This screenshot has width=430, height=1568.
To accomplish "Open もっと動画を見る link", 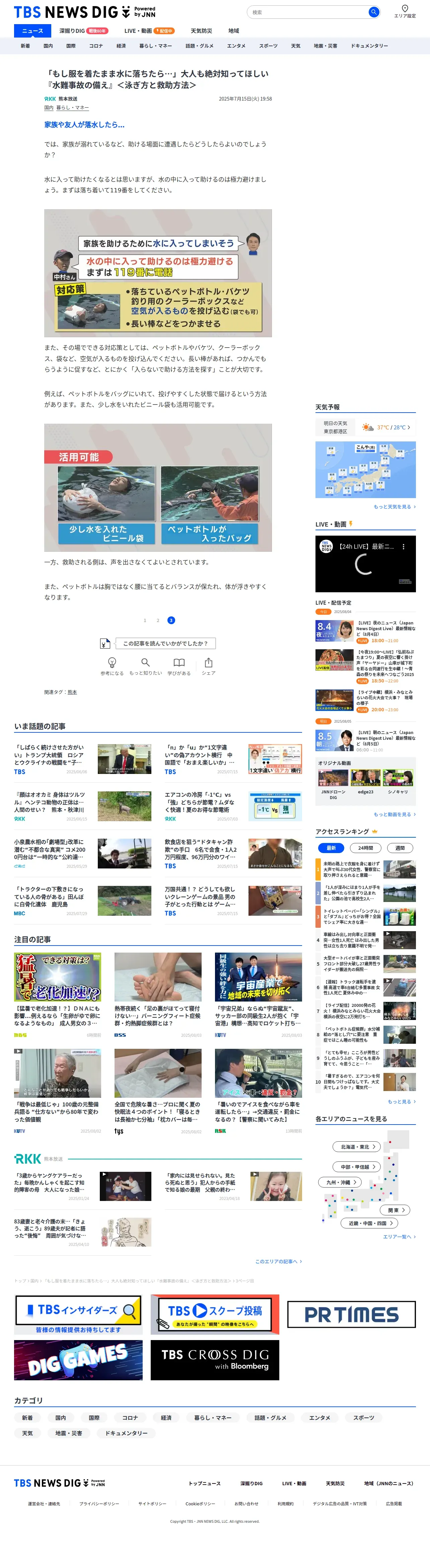I will pyautogui.click(x=394, y=815).
